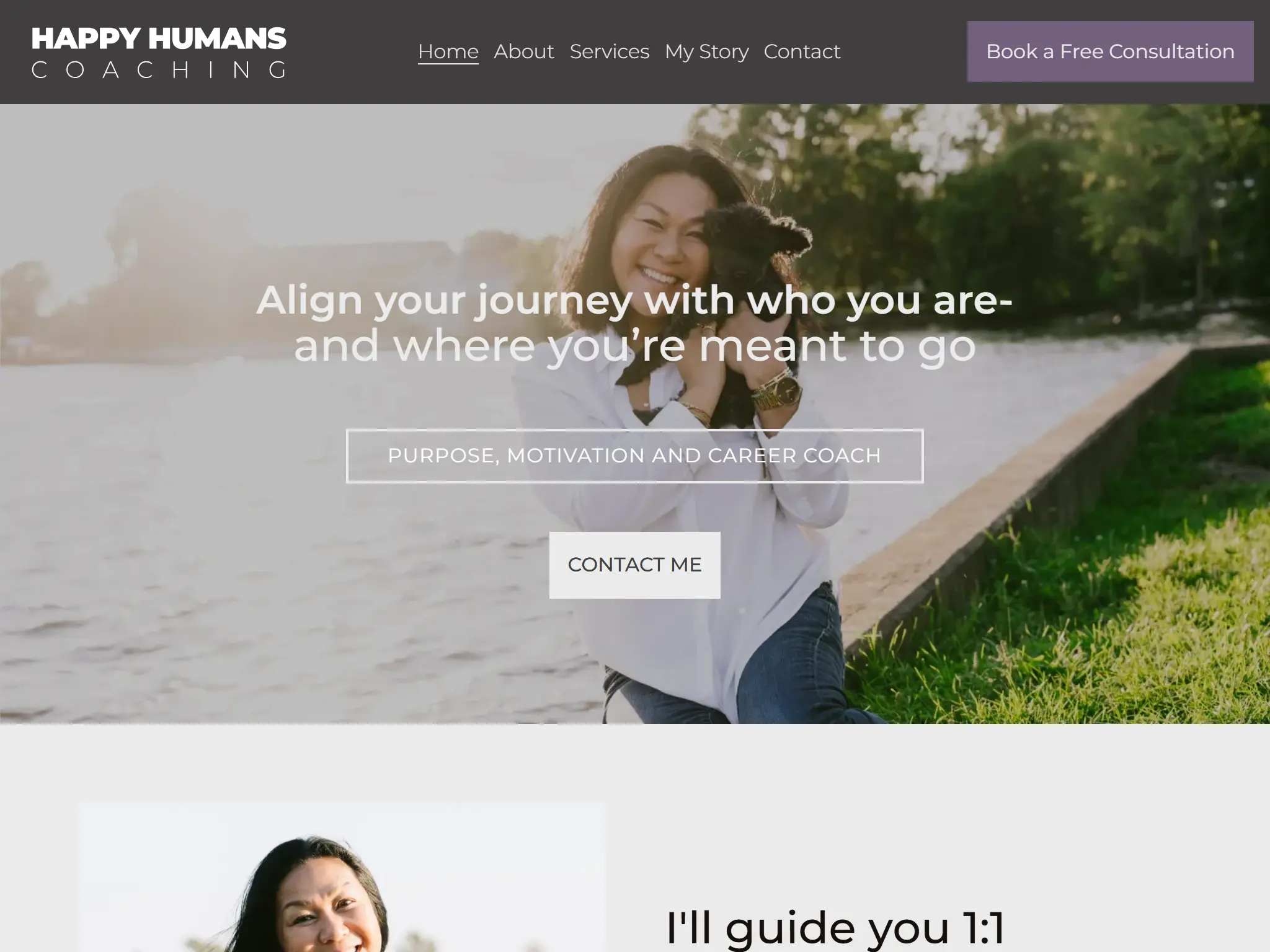The height and width of the screenshot is (952, 1270).
Task: Click the CONTACT ME button
Action: tap(634, 565)
